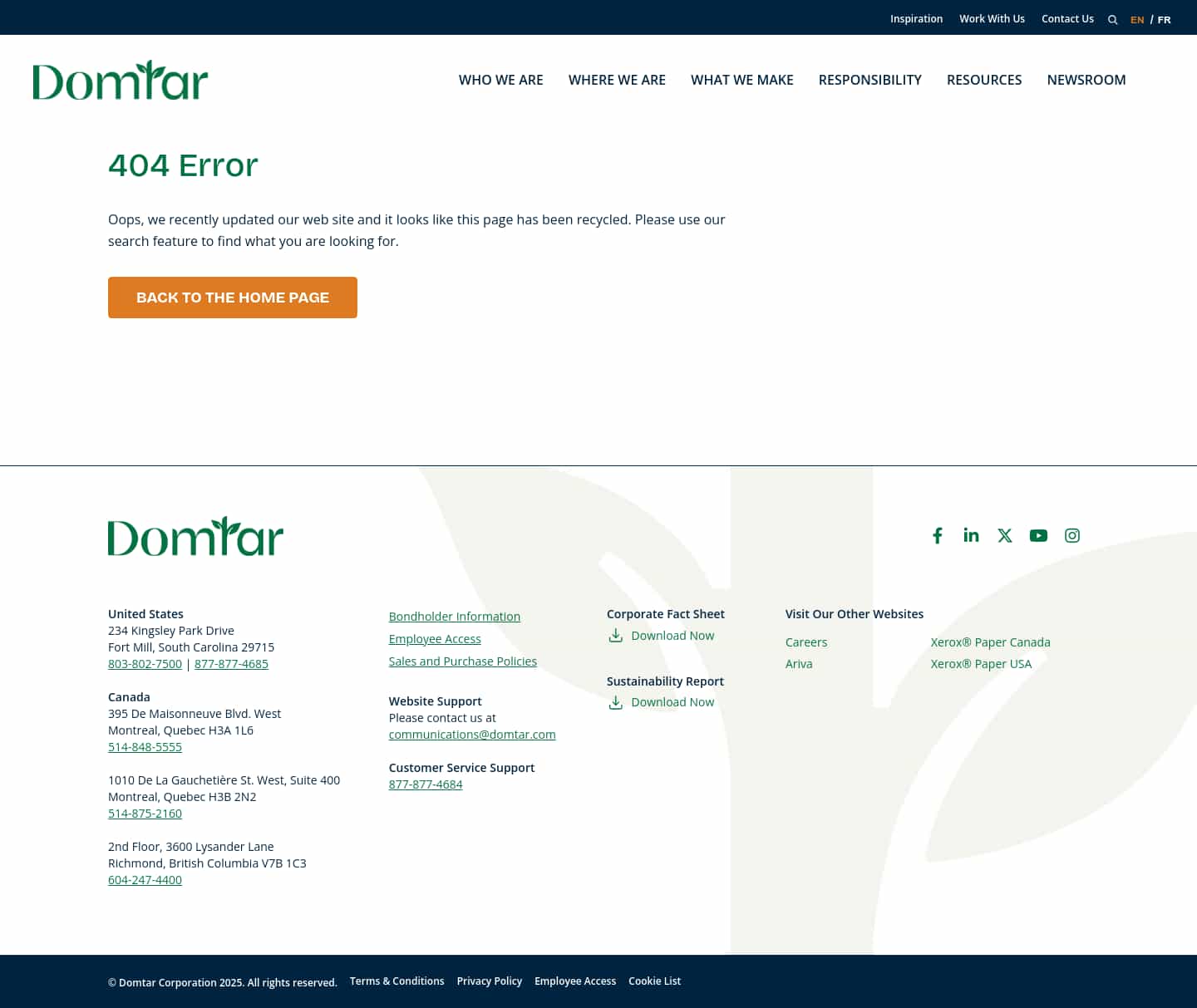Visit Xerox® Paper Canada website
The image size is (1197, 1008).
pos(991,642)
